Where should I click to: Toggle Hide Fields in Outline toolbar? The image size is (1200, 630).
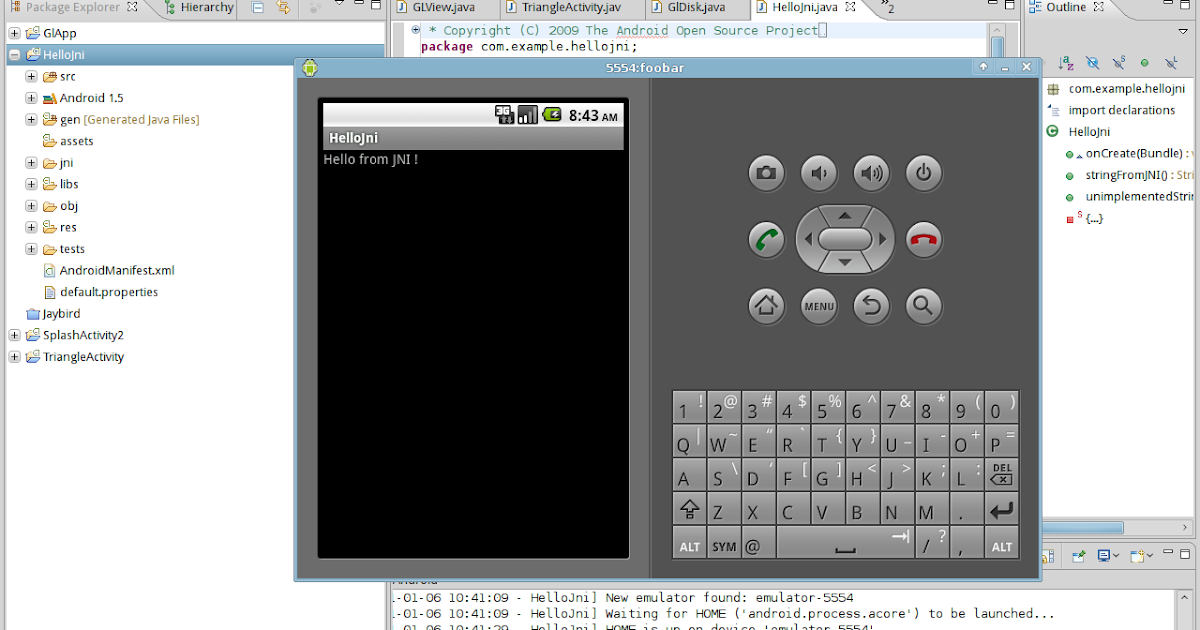tap(1092, 62)
